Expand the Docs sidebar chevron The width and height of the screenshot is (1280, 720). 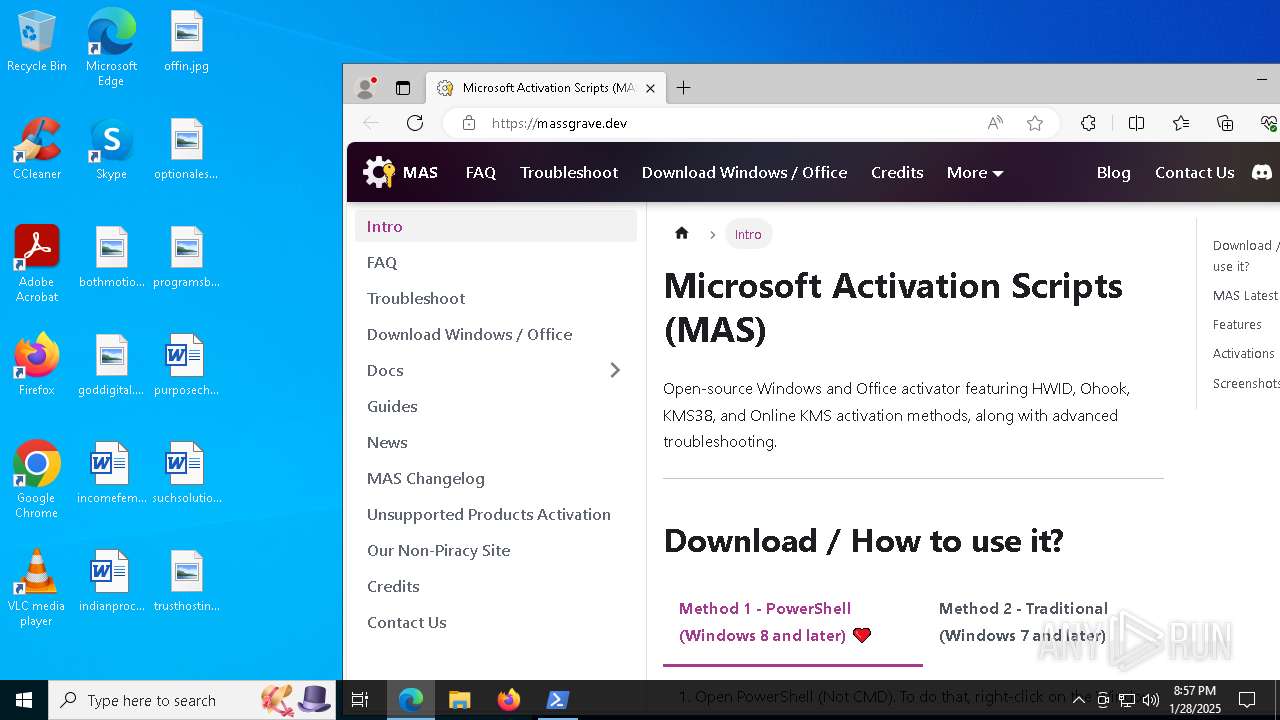click(615, 370)
